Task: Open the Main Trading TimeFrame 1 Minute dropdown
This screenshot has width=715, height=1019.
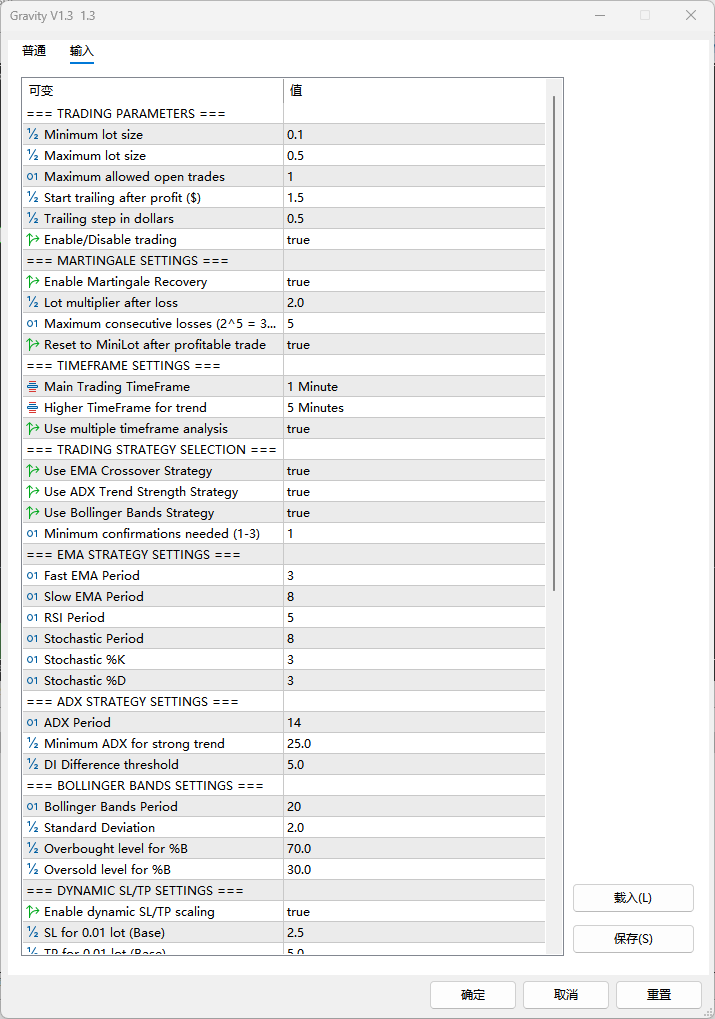Action: tap(413, 387)
